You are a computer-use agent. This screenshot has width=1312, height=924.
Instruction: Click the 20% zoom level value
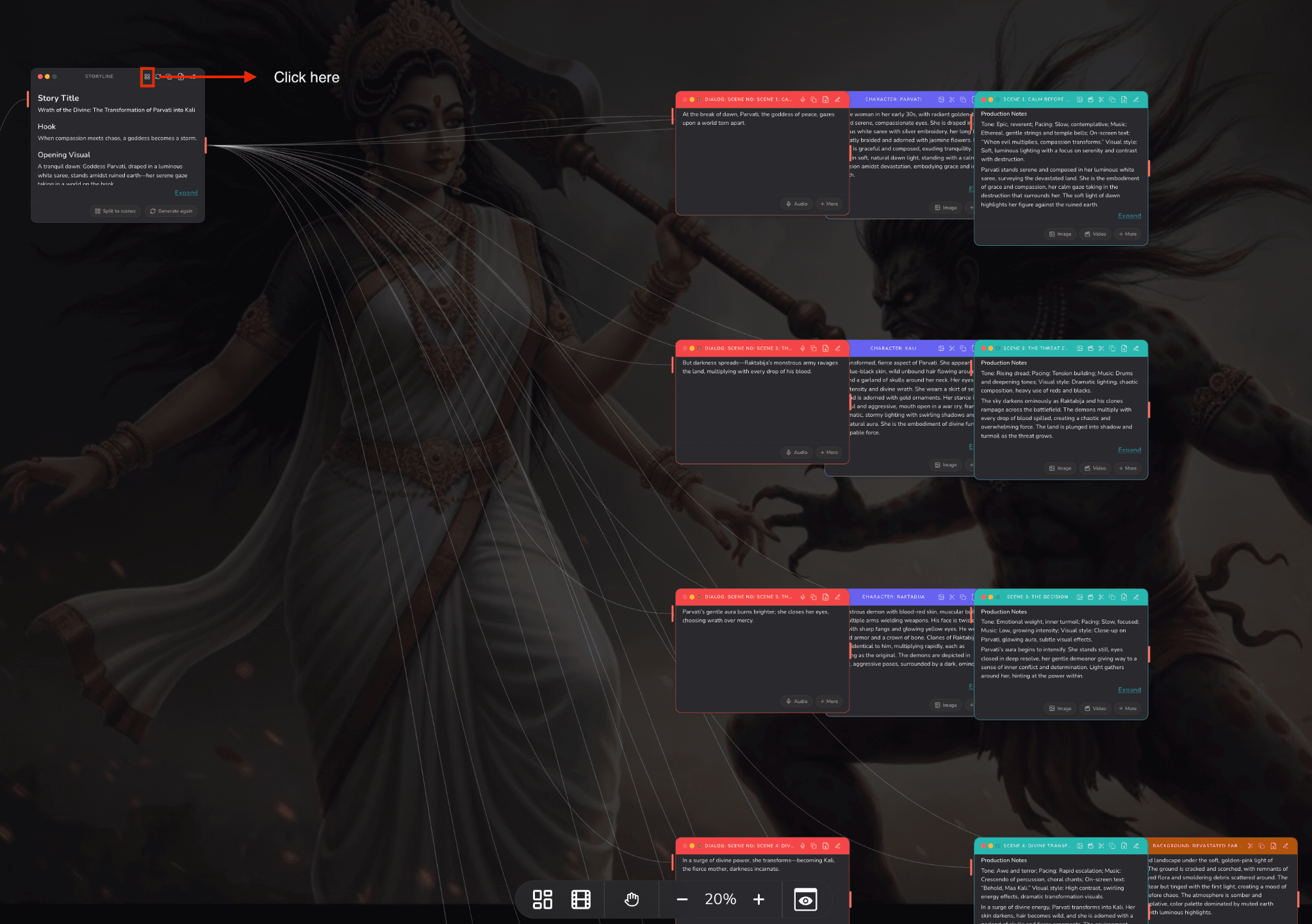pos(721,899)
